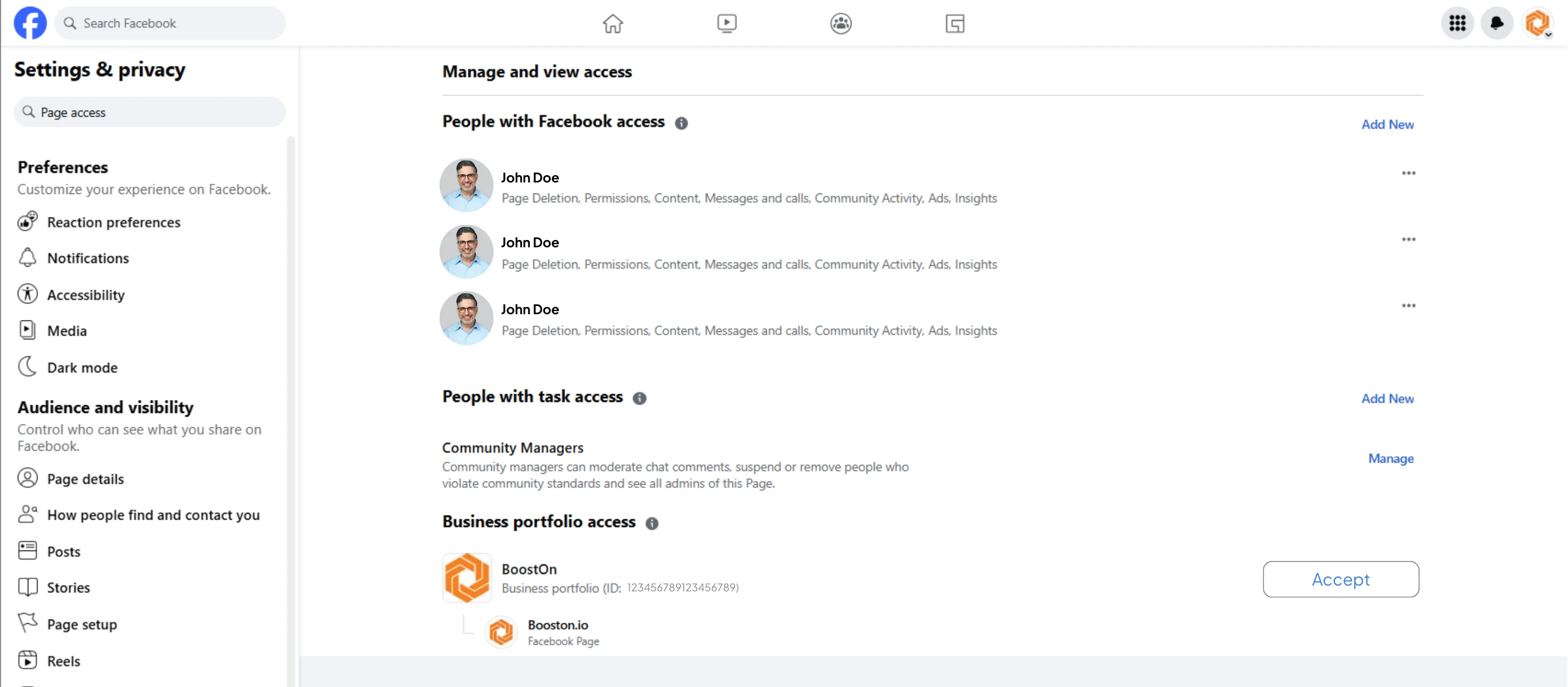
Task: Open the Video tab icon
Action: pyautogui.click(x=726, y=24)
